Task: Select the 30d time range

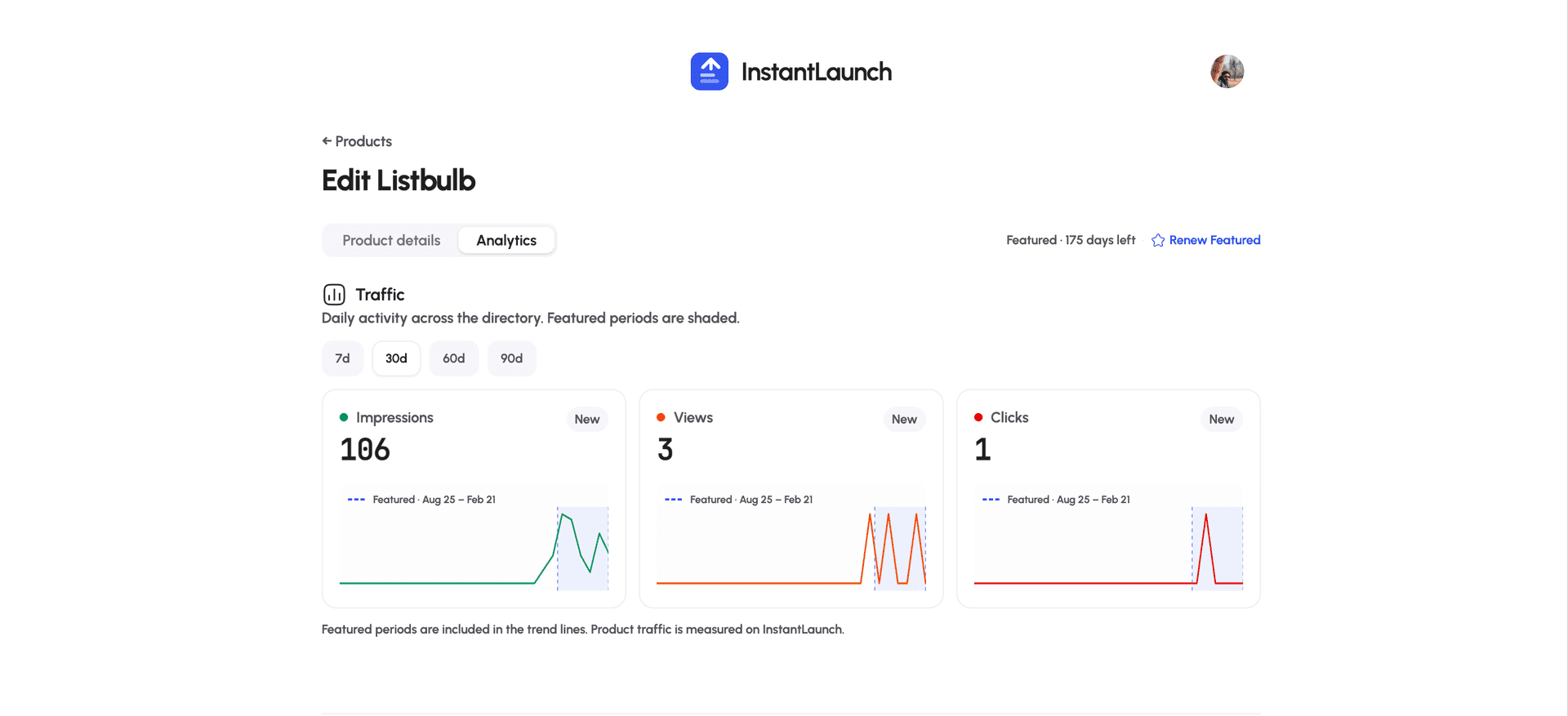Action: tap(396, 358)
